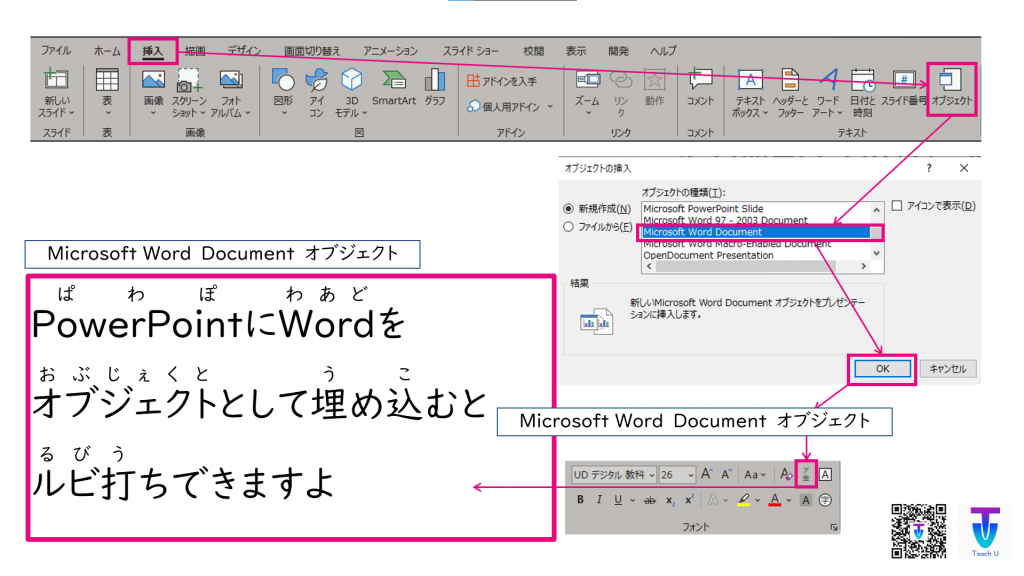Switch to the 表示 tab
The image size is (1024, 576).
pyautogui.click(x=576, y=50)
